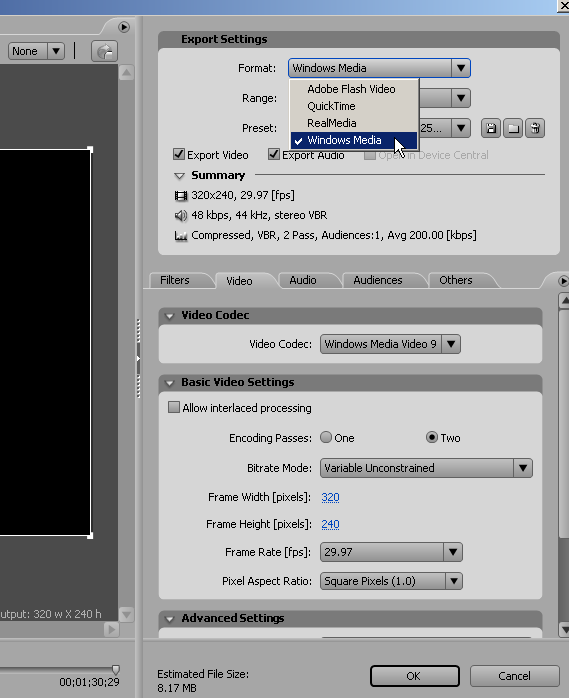569x698 pixels.
Task: Open the Range dropdown arrow
Action: (461, 98)
